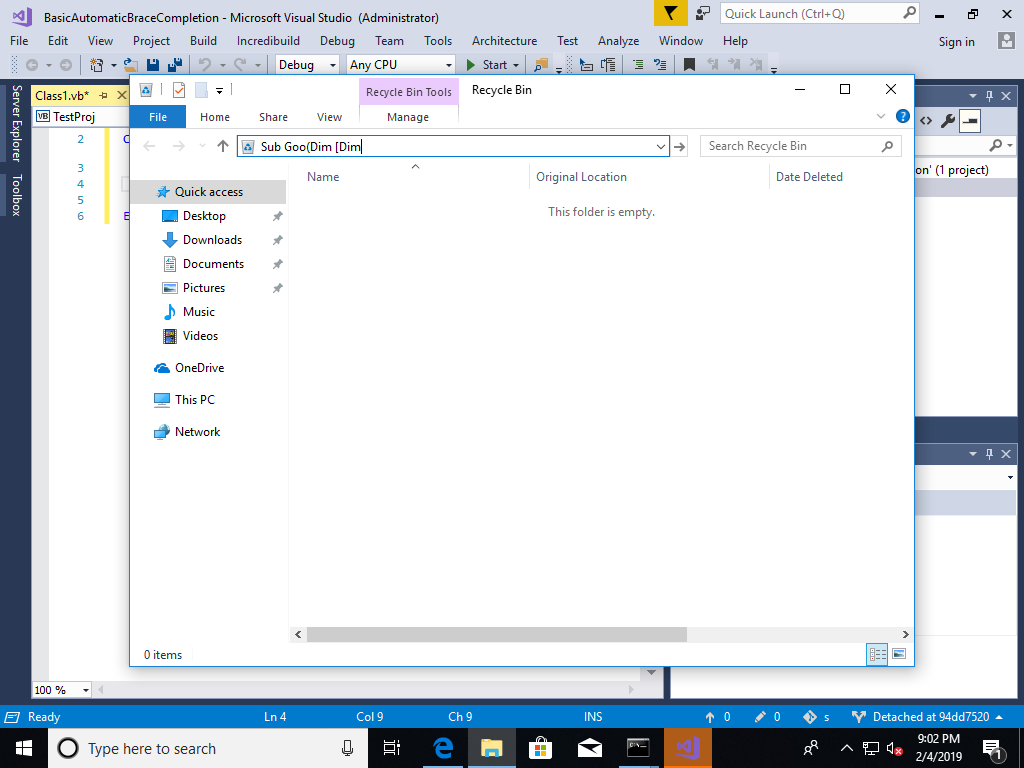The width and height of the screenshot is (1024, 768).
Task: Click the Sign in link
Action: pos(956,41)
